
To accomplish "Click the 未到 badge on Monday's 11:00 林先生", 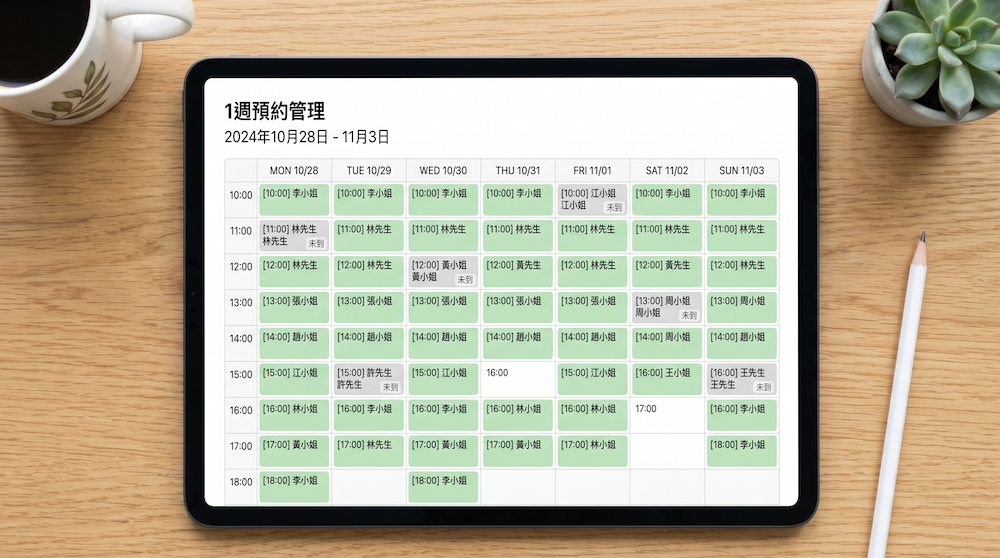I will tap(316, 243).
